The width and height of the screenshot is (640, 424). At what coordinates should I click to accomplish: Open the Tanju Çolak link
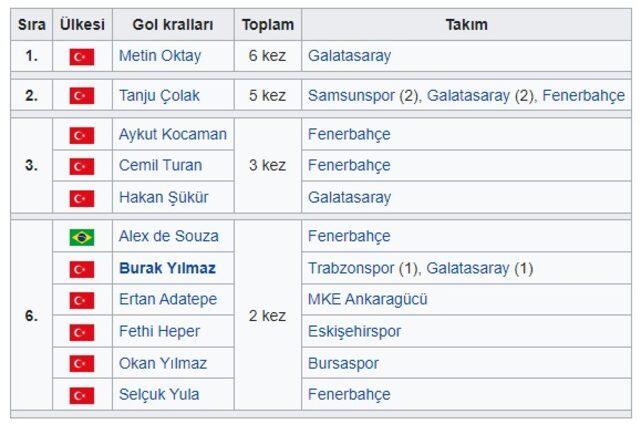pyautogui.click(x=159, y=96)
